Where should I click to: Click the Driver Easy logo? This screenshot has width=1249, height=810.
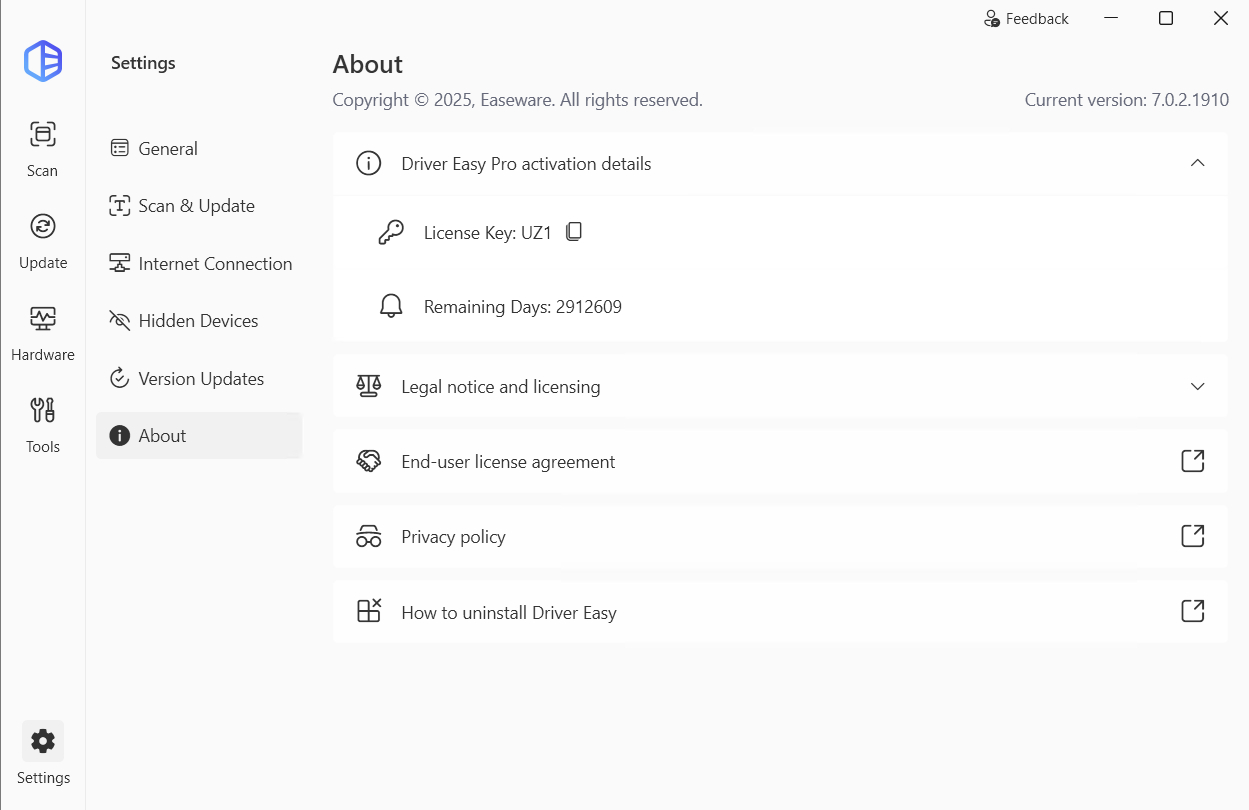pos(43,61)
